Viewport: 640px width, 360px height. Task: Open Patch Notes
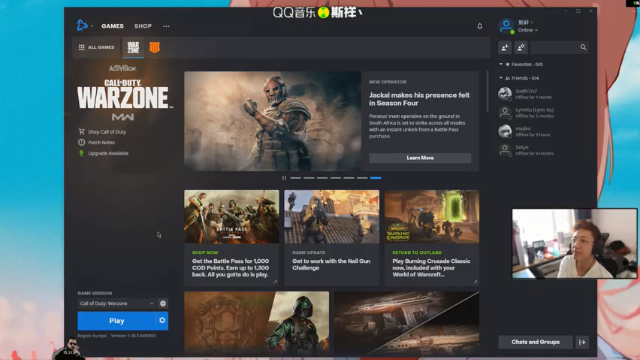(x=97, y=142)
